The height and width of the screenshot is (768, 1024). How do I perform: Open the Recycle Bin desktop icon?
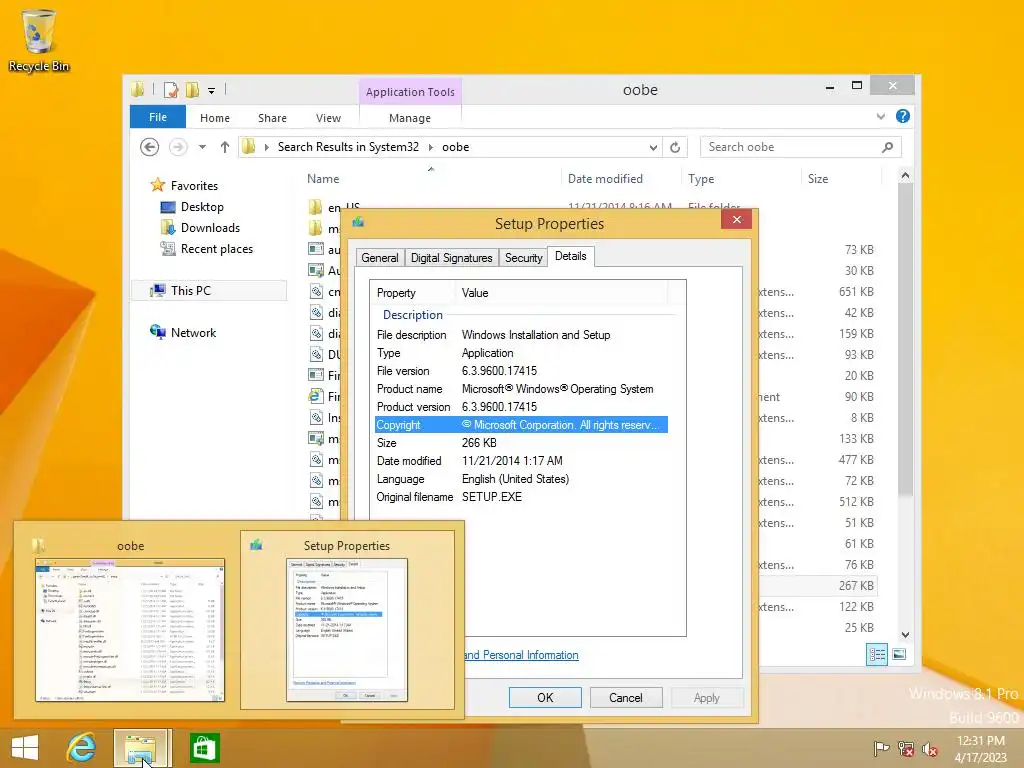pyautogui.click(x=38, y=40)
